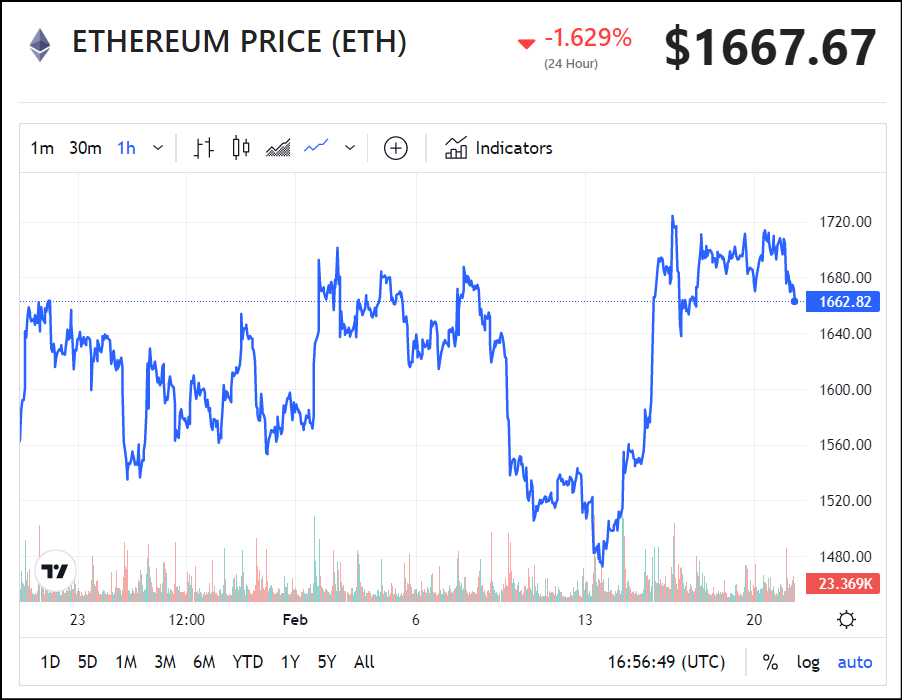Click the TradingView logo badge
Image resolution: width=902 pixels, height=700 pixels.
coord(55,571)
